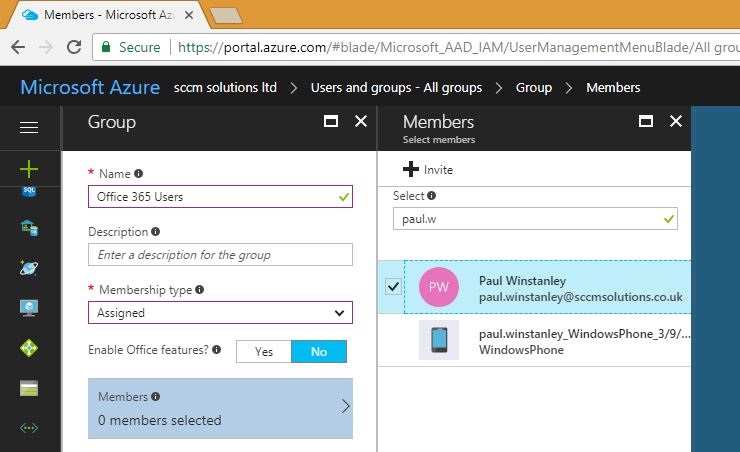Open the virtual networks sidebar icon

click(x=29, y=428)
